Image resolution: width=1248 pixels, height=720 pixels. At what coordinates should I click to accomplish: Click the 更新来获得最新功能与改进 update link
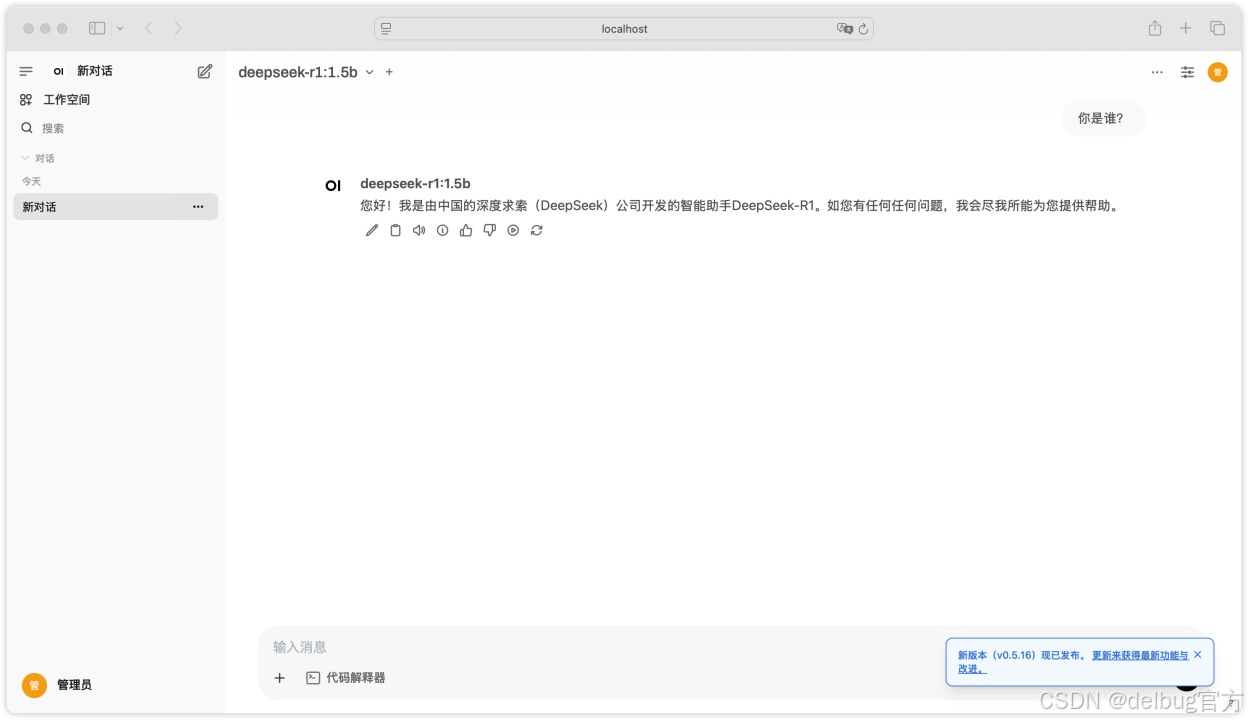[x=1073, y=662]
